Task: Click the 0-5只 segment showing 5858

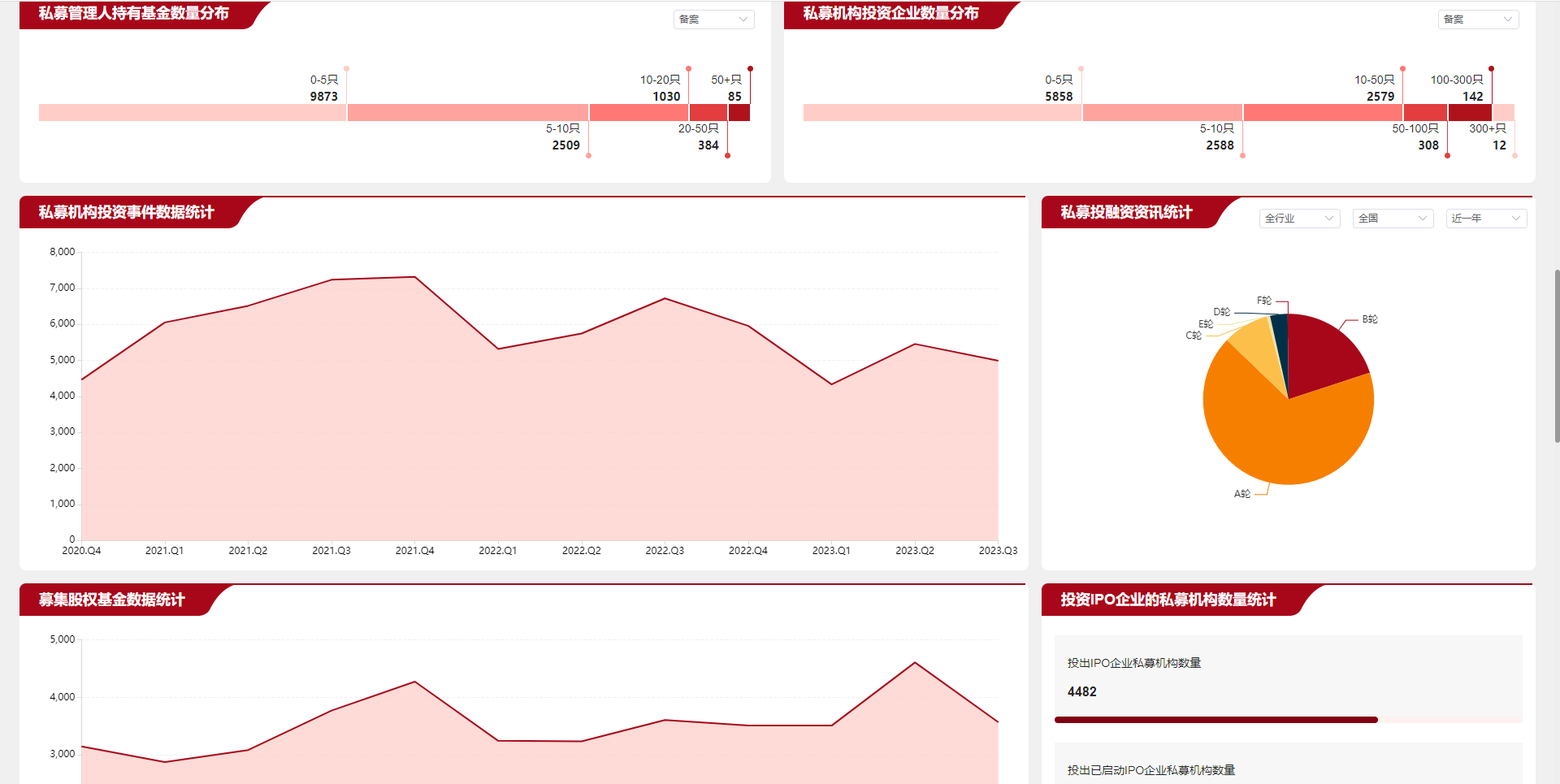Action: click(x=942, y=113)
